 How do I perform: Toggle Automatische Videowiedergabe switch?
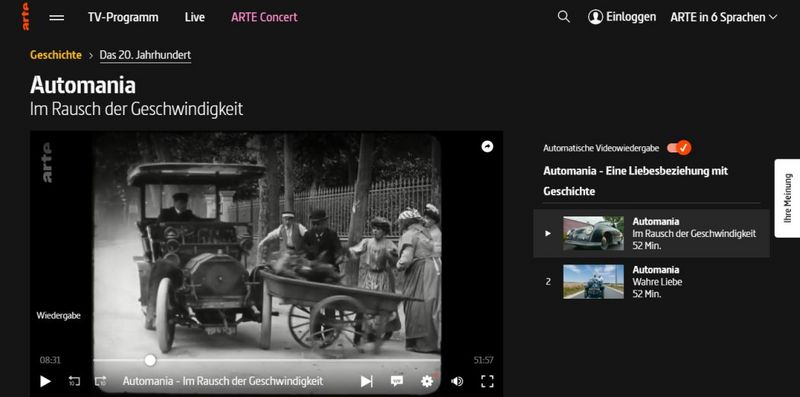coord(679,148)
